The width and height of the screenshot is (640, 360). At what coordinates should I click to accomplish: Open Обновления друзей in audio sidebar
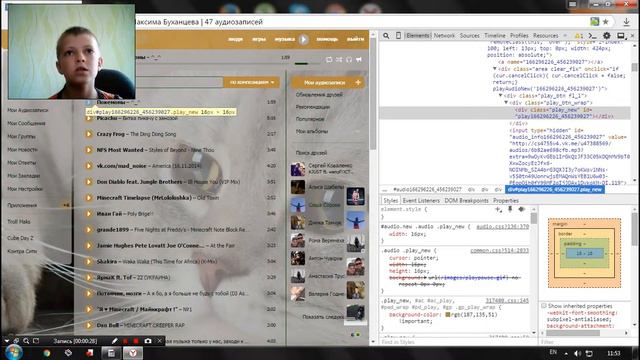tap(319, 95)
